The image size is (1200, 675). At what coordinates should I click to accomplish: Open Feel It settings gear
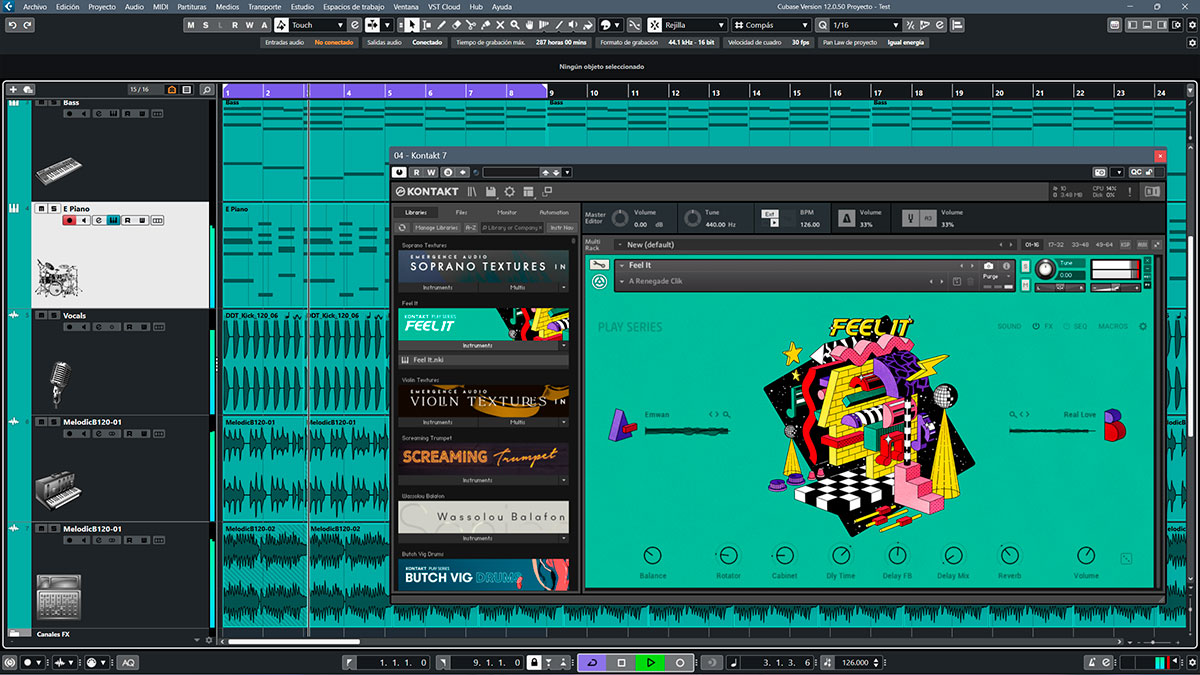coord(1143,326)
